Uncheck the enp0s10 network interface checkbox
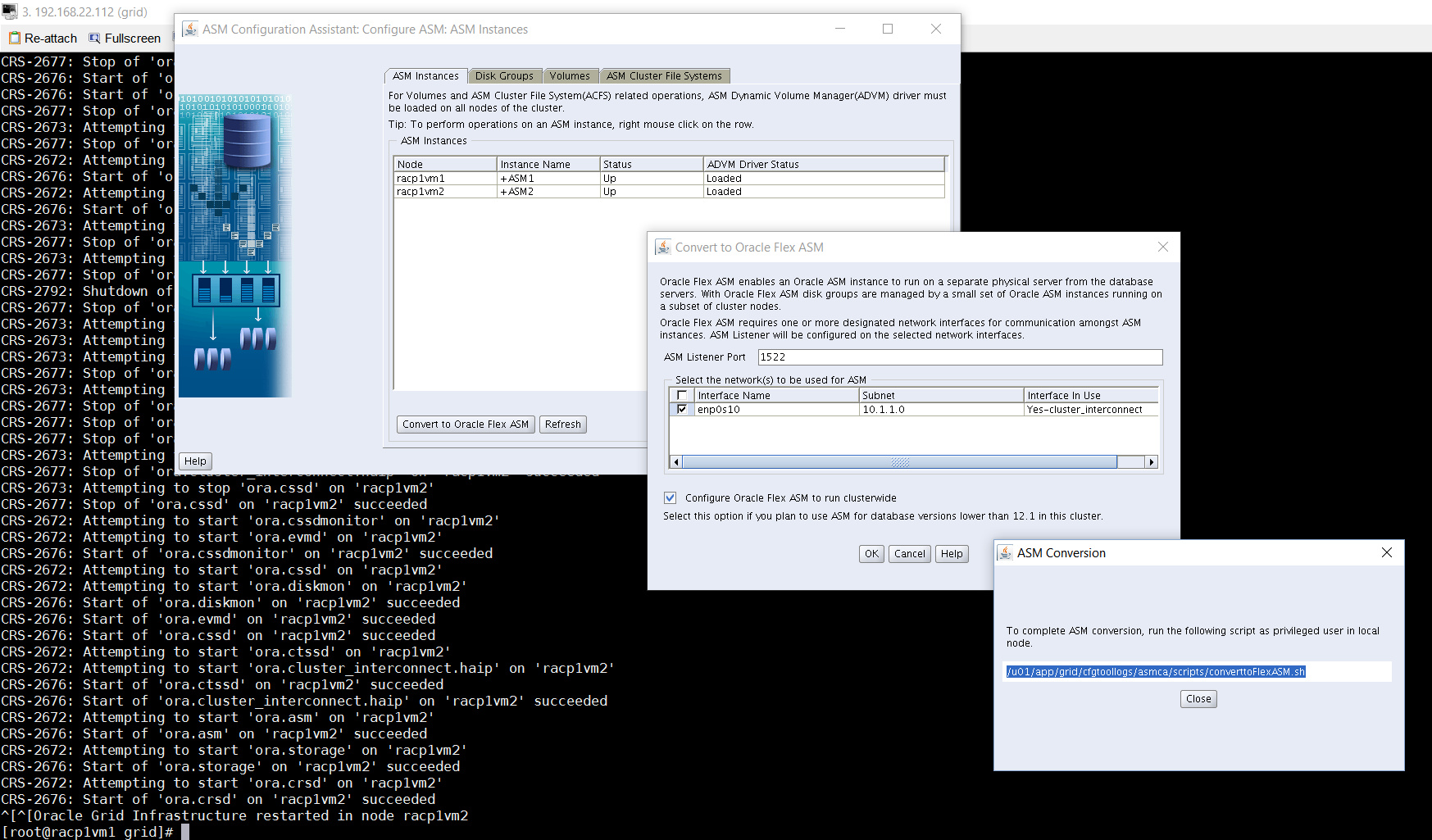Image resolution: width=1432 pixels, height=840 pixels. click(x=682, y=409)
